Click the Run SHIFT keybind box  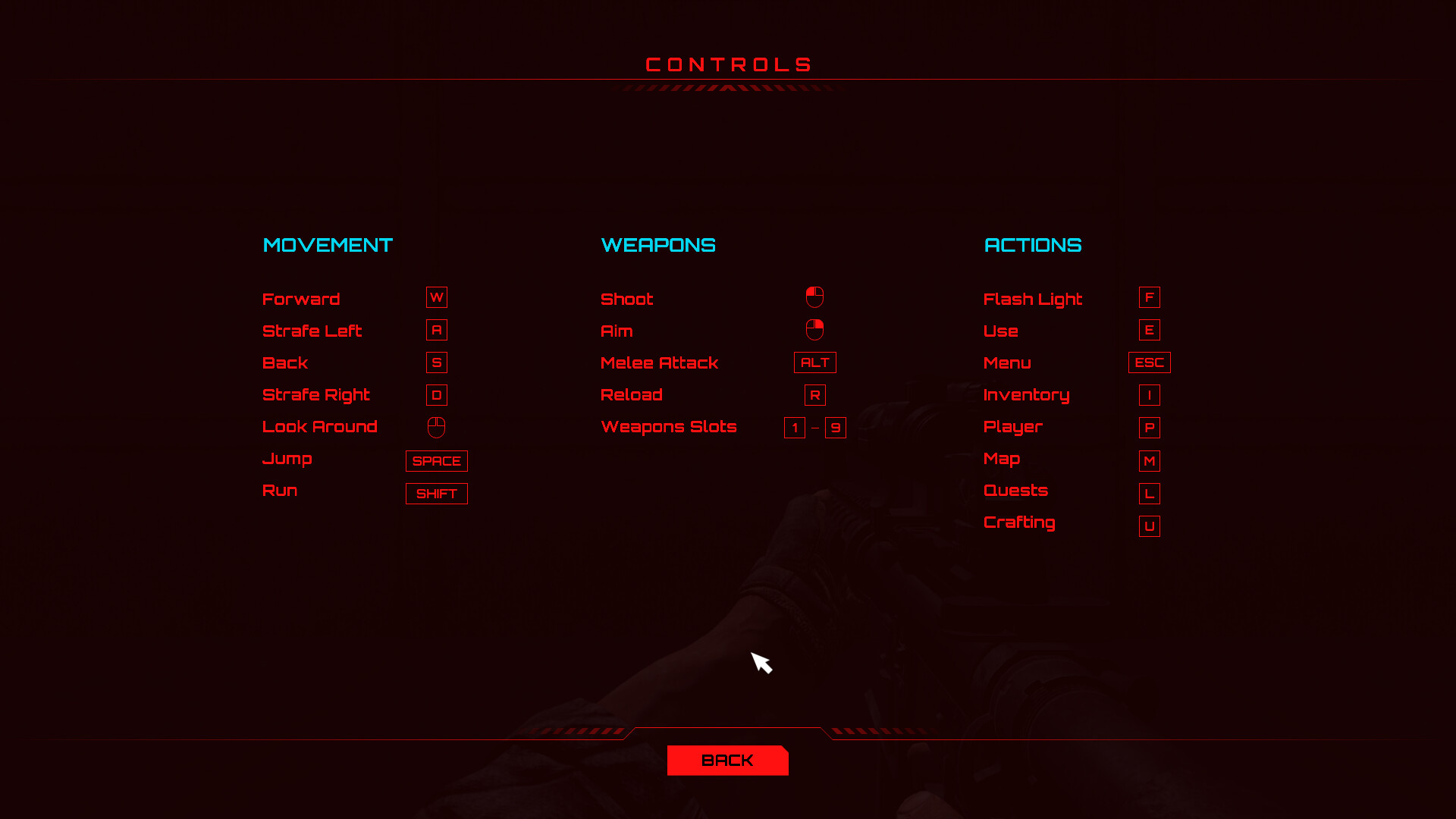click(437, 493)
